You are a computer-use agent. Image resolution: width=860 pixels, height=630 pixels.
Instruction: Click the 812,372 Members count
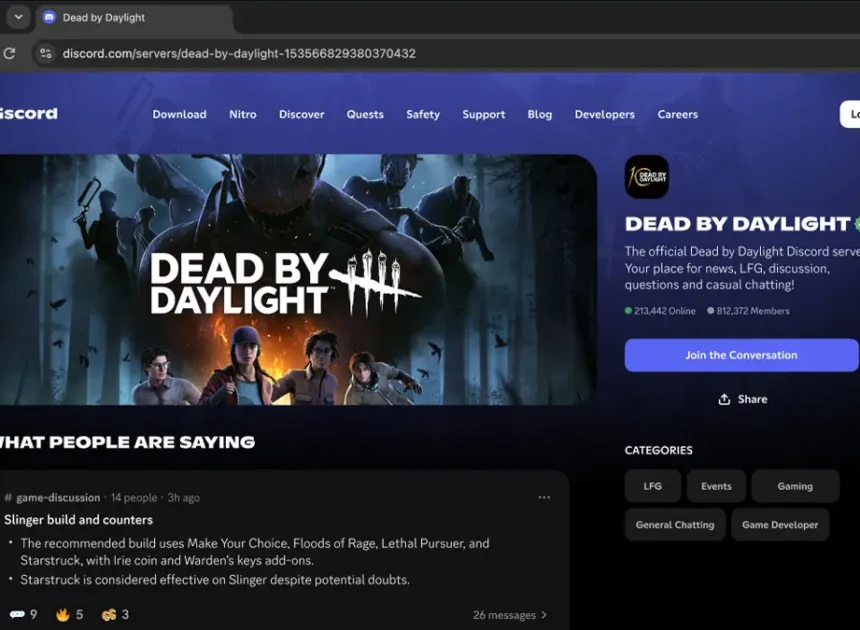[x=748, y=311]
